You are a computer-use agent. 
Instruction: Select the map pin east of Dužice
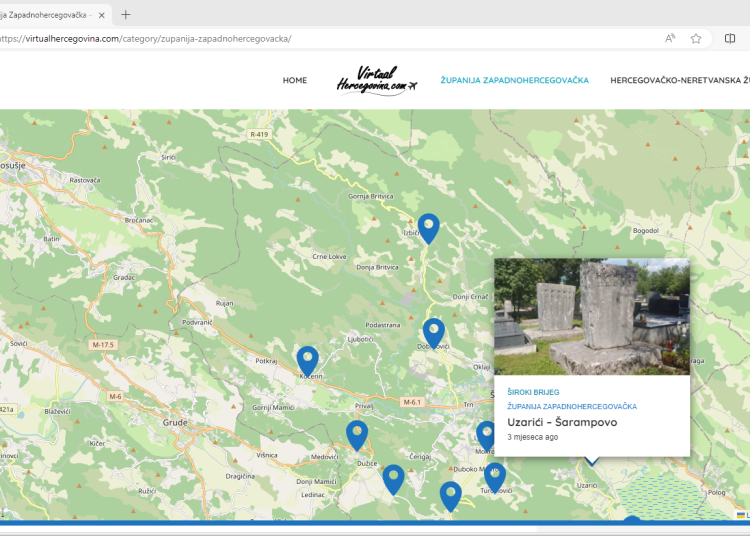click(x=393, y=480)
